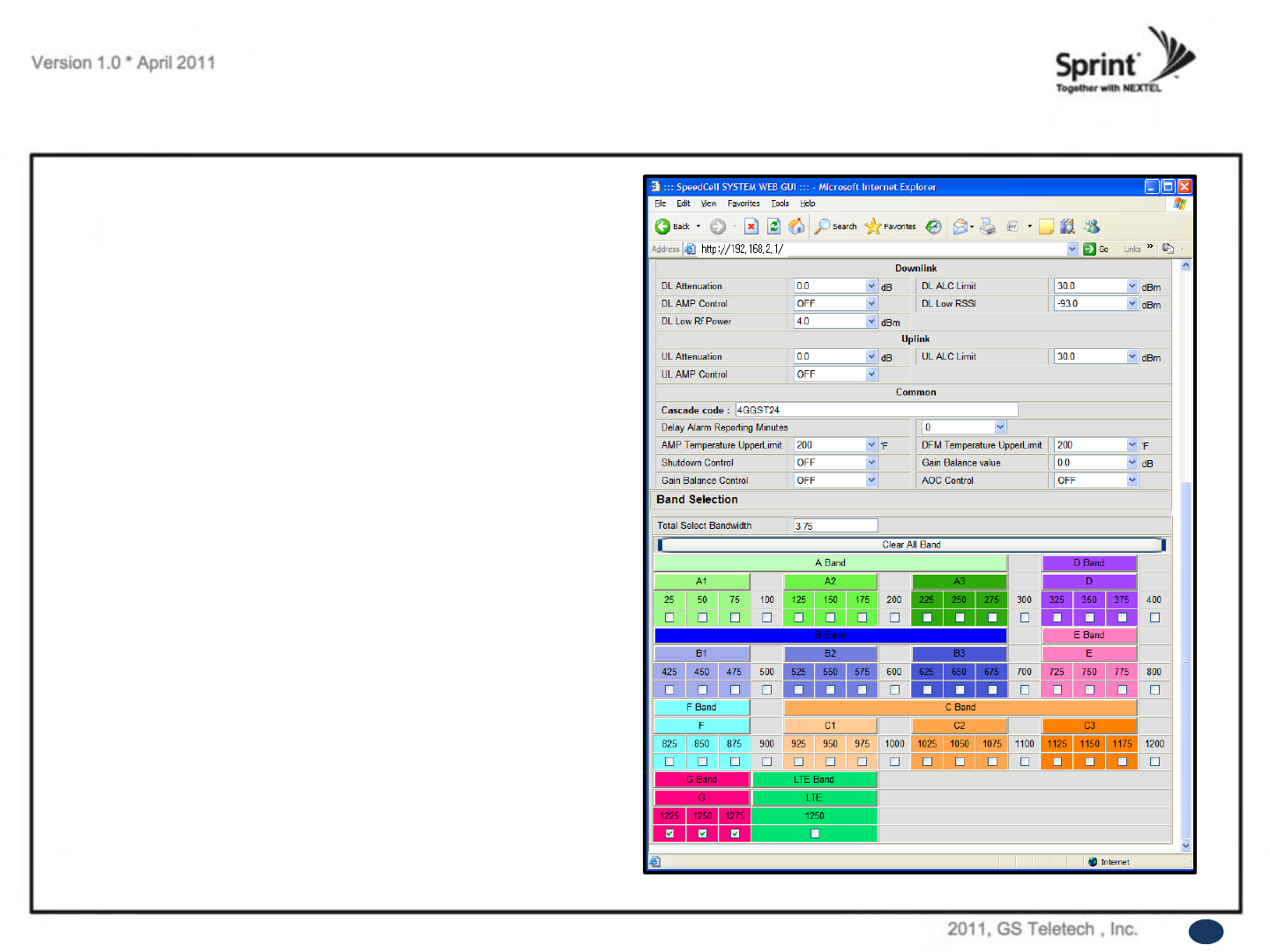The image size is (1270, 952).
Task: Open the UL Attenuation dropdown
Action: [x=871, y=357]
